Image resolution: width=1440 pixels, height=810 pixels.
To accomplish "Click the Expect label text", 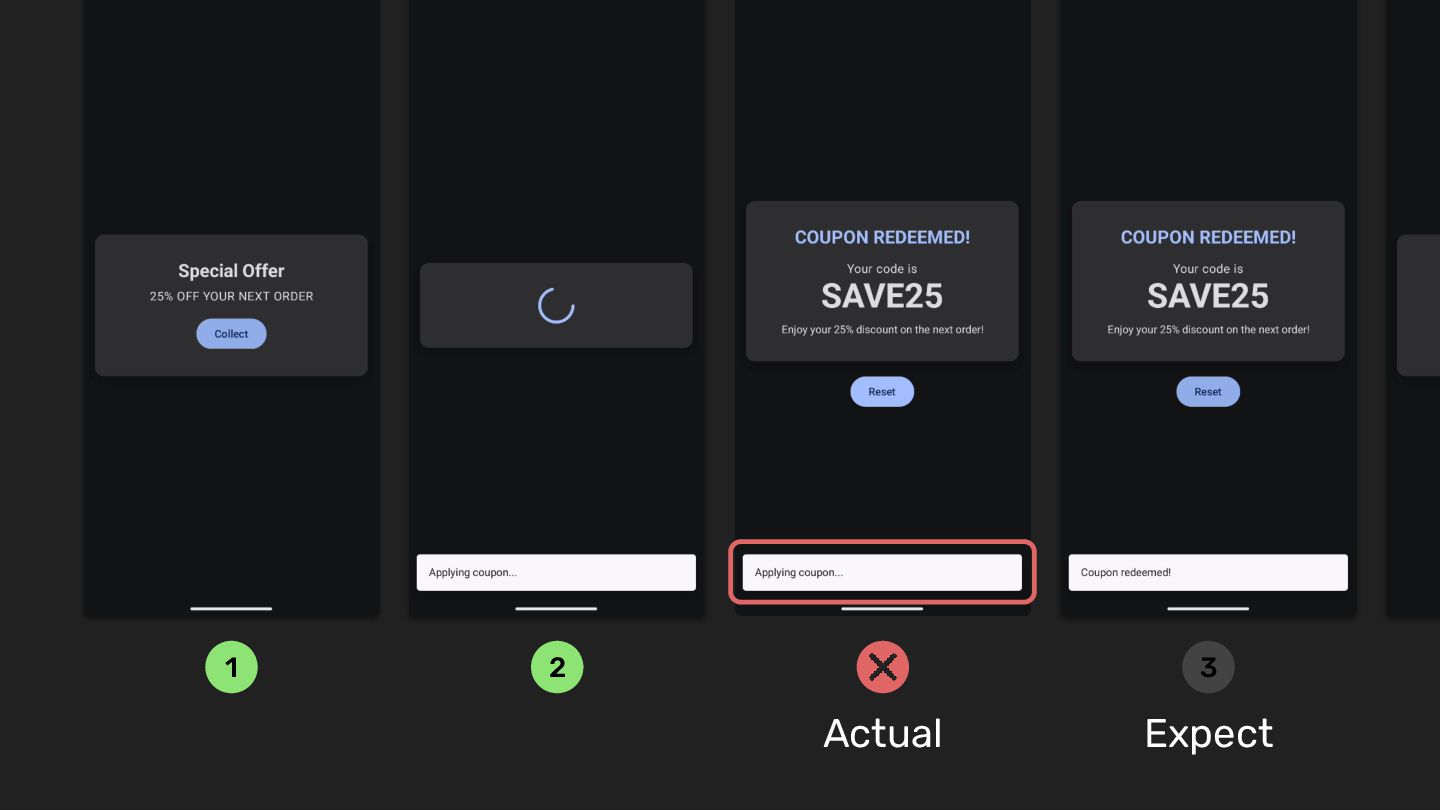I will [x=1209, y=734].
